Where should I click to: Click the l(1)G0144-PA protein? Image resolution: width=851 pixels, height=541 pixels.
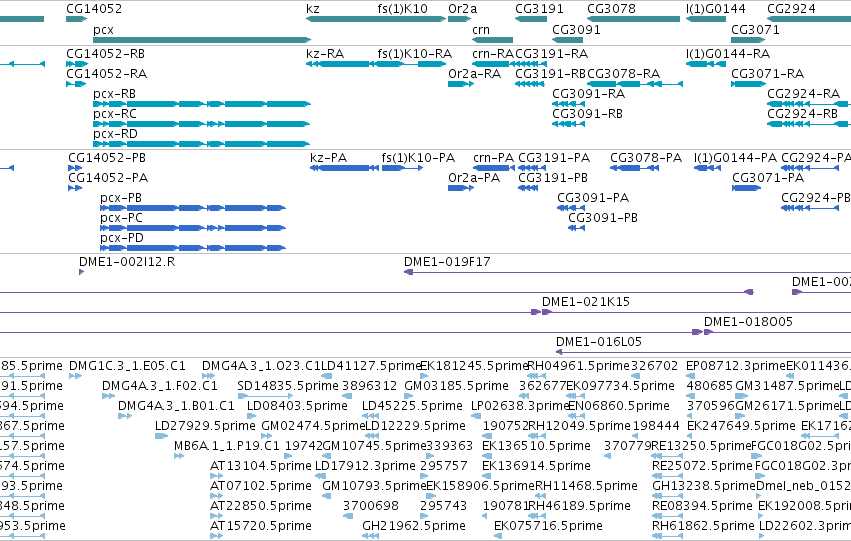point(707,168)
